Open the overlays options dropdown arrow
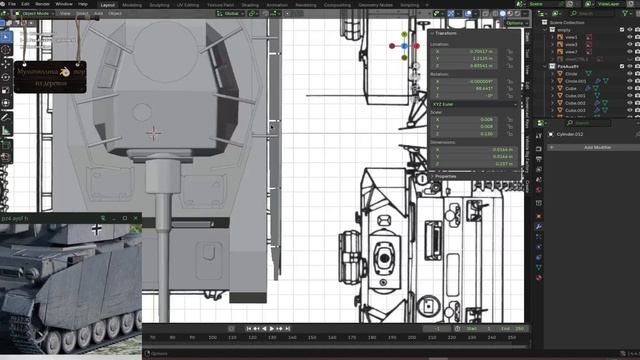Viewport: 640px width, 360px height. click(475, 13)
